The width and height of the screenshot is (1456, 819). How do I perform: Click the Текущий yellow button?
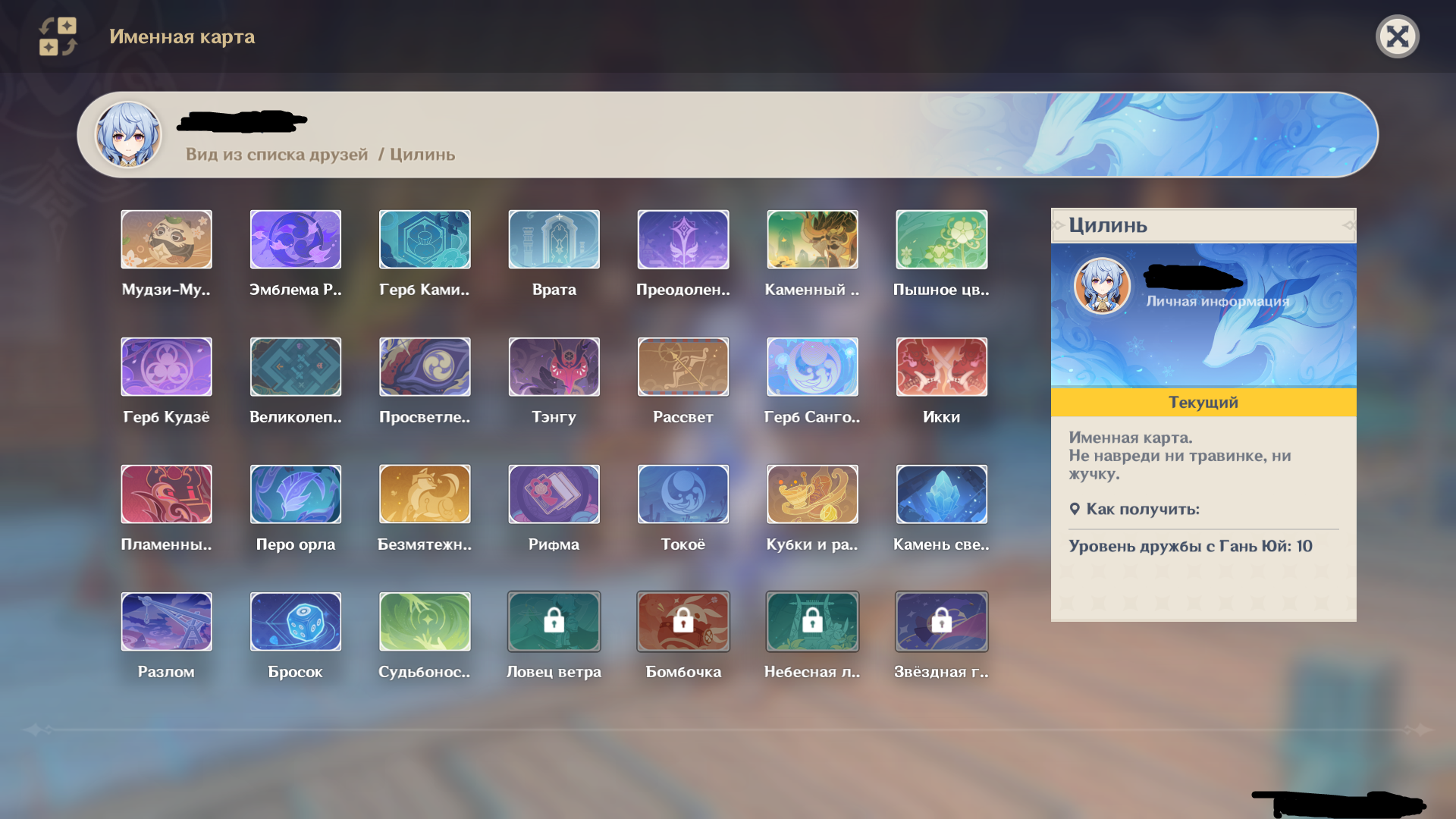1203,402
